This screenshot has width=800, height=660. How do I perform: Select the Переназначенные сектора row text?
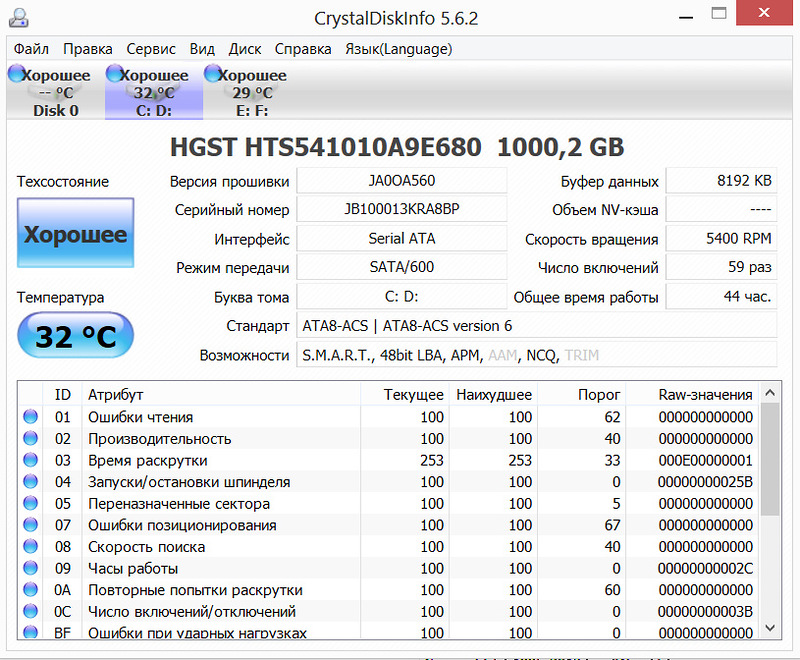click(x=179, y=503)
